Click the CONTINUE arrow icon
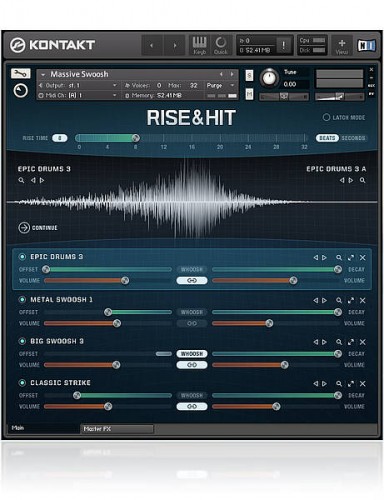 24,228
